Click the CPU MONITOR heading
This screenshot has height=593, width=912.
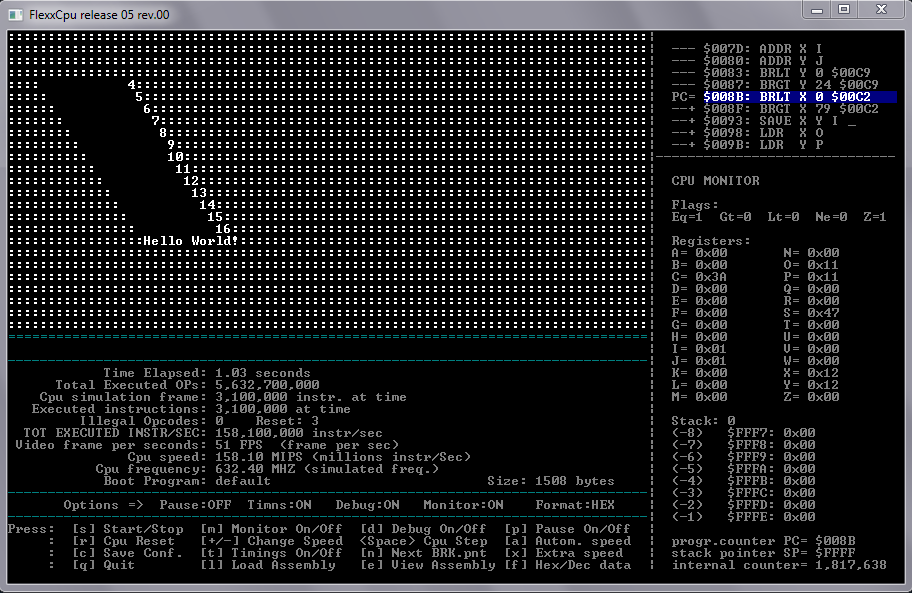point(715,181)
